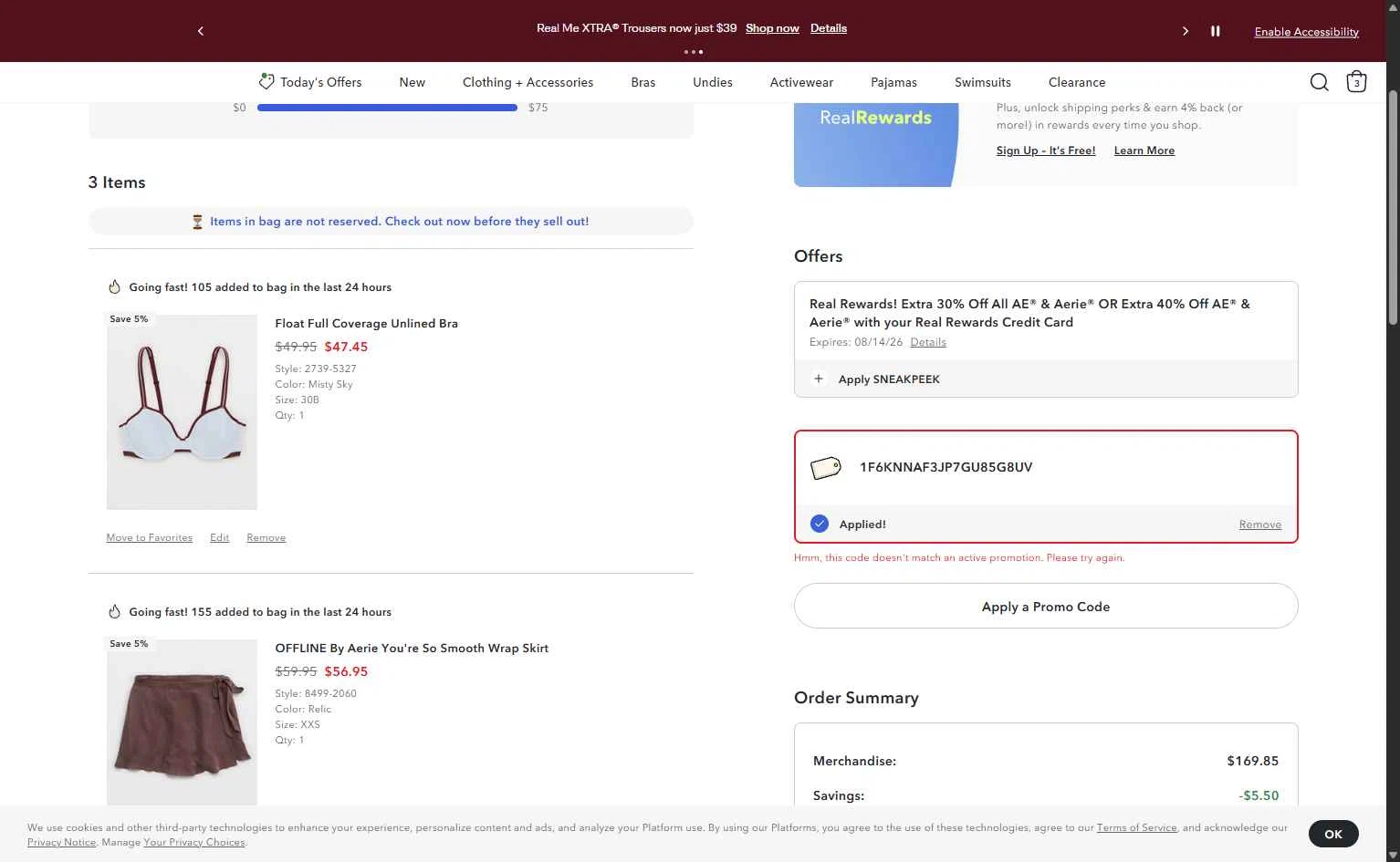Screen dimensions: 1400x862
Task: Open the Activewear menu
Action: 801,82
